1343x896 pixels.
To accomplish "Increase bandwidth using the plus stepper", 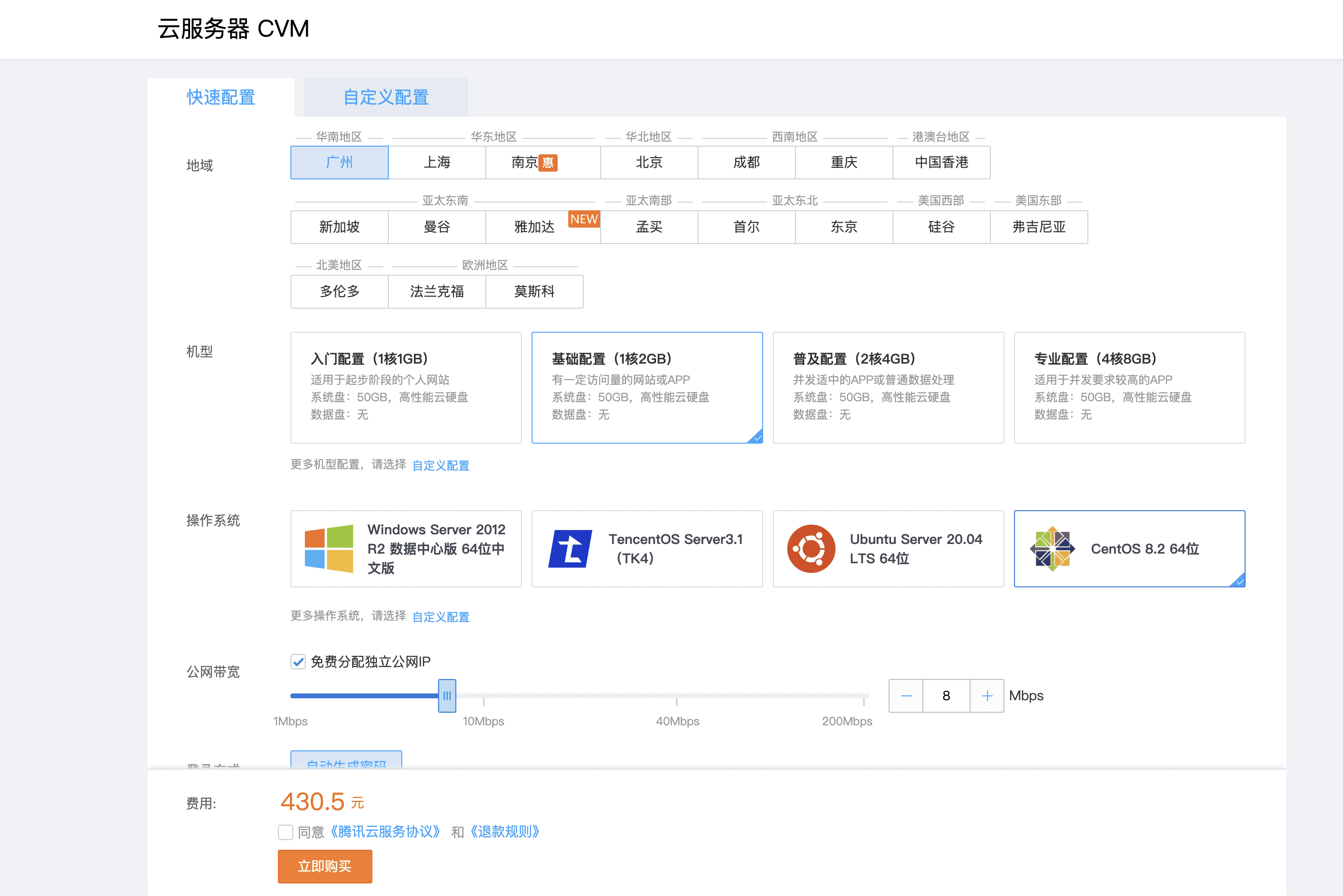I will click(x=987, y=695).
